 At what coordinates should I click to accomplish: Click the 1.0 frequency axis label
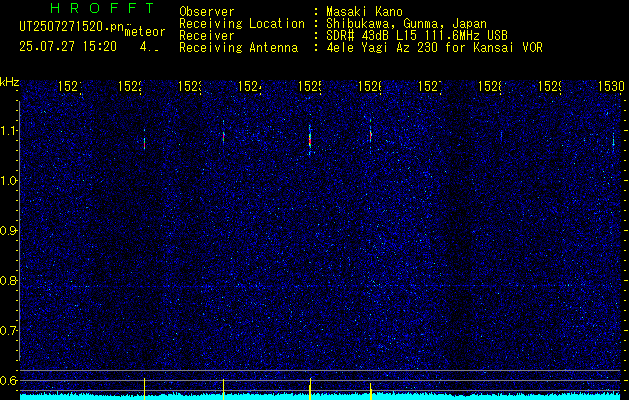tap(8, 181)
